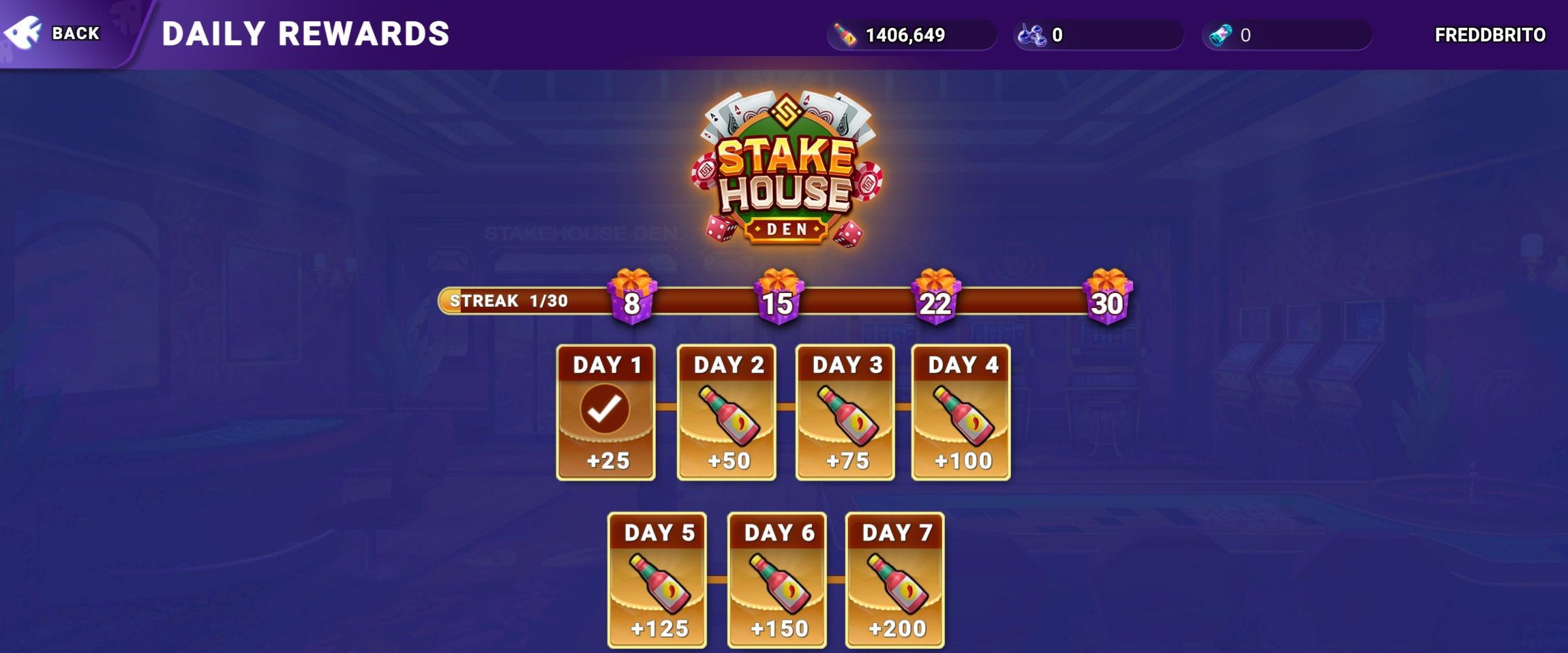1568x653 pixels.
Task: Select the streak 8 gift box
Action: tap(632, 297)
